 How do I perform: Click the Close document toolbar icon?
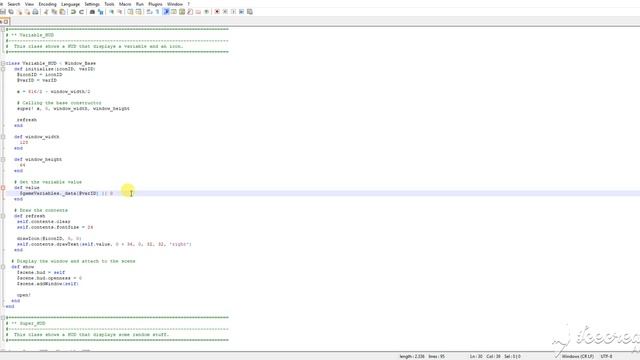(x=19, y=12)
